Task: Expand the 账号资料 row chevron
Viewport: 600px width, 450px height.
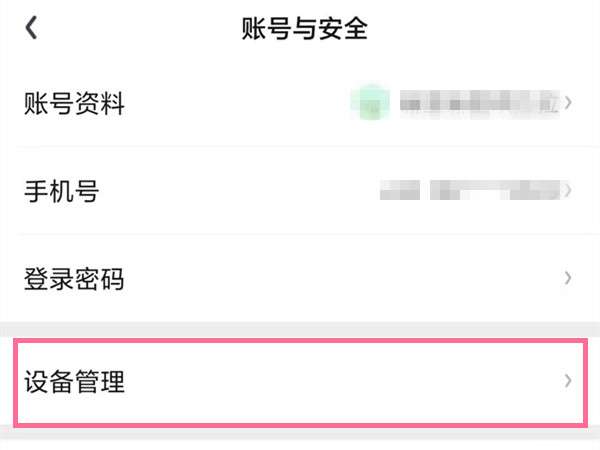Action: [x=568, y=102]
